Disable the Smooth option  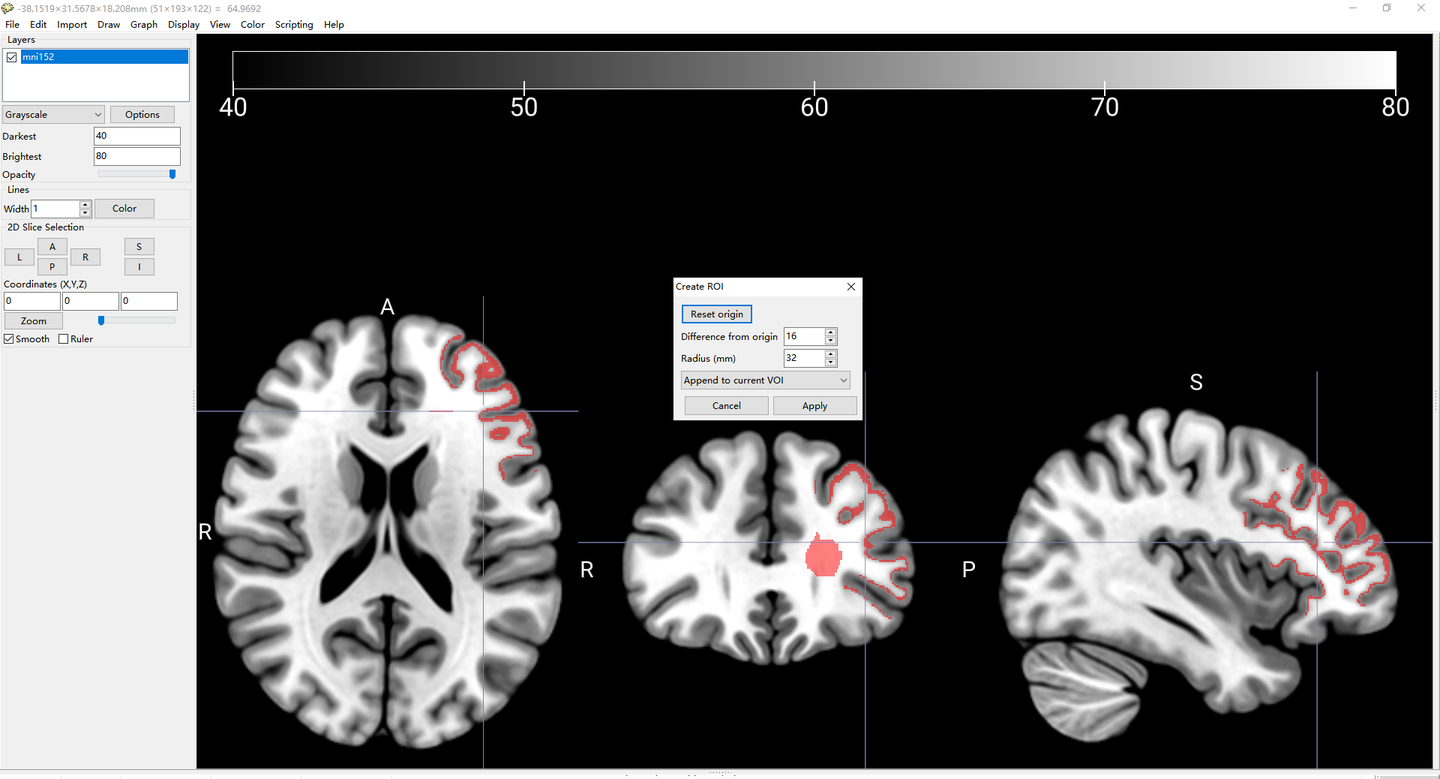(8, 339)
